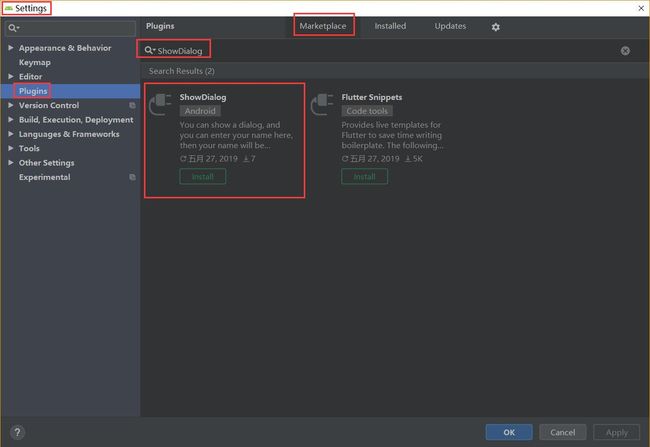
Task: Click the Flutter Snippets plugin plug icon
Action: [x=322, y=104]
